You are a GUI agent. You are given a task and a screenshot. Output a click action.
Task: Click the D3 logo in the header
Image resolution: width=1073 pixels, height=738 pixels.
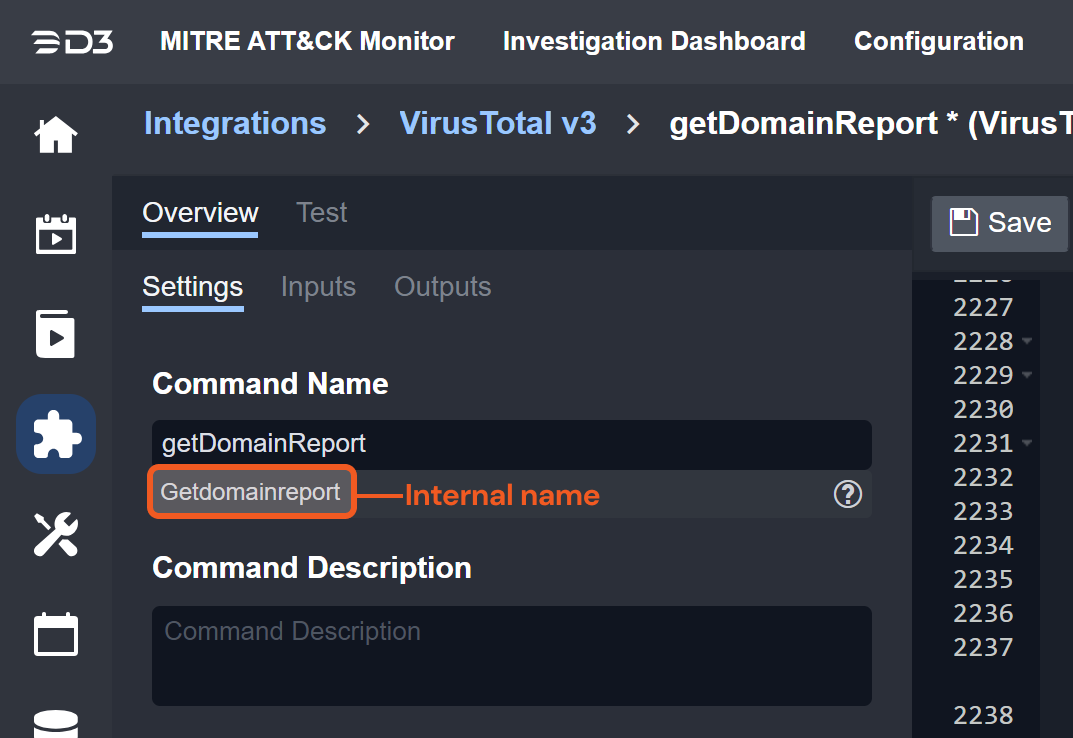click(x=71, y=42)
